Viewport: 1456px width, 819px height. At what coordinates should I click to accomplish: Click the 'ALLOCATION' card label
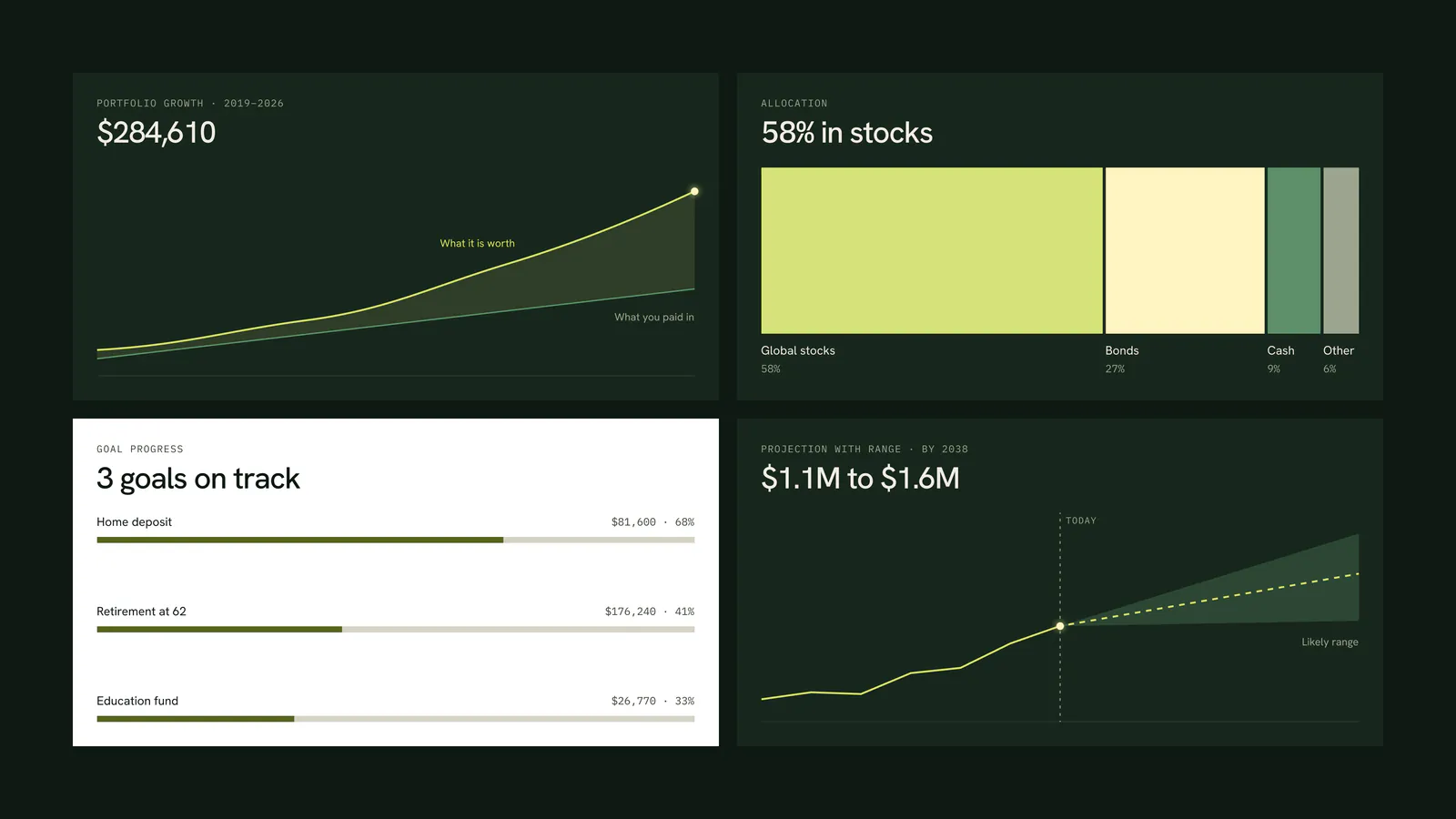(x=794, y=104)
